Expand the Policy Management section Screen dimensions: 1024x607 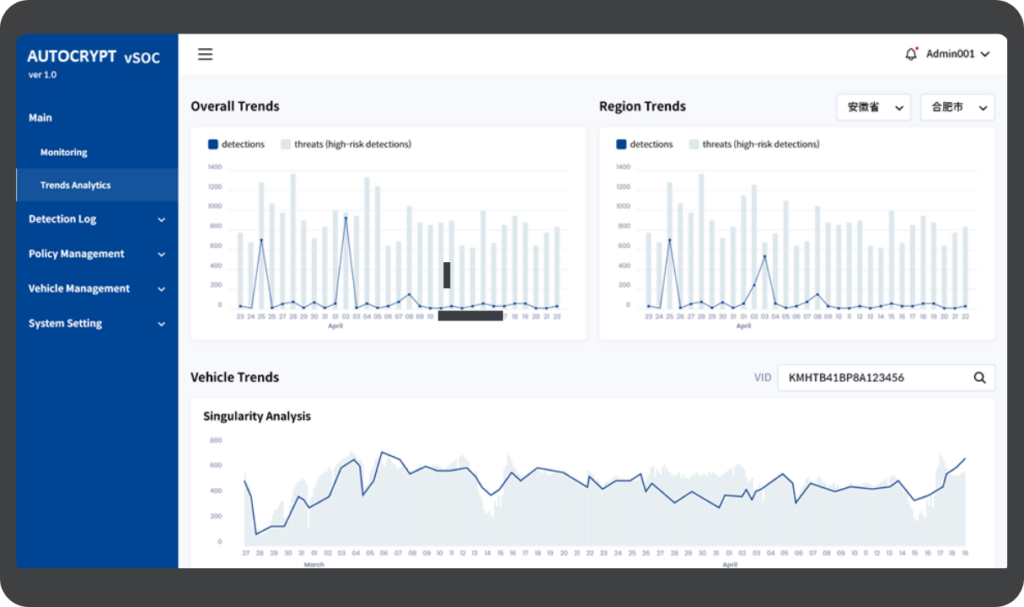(x=96, y=254)
